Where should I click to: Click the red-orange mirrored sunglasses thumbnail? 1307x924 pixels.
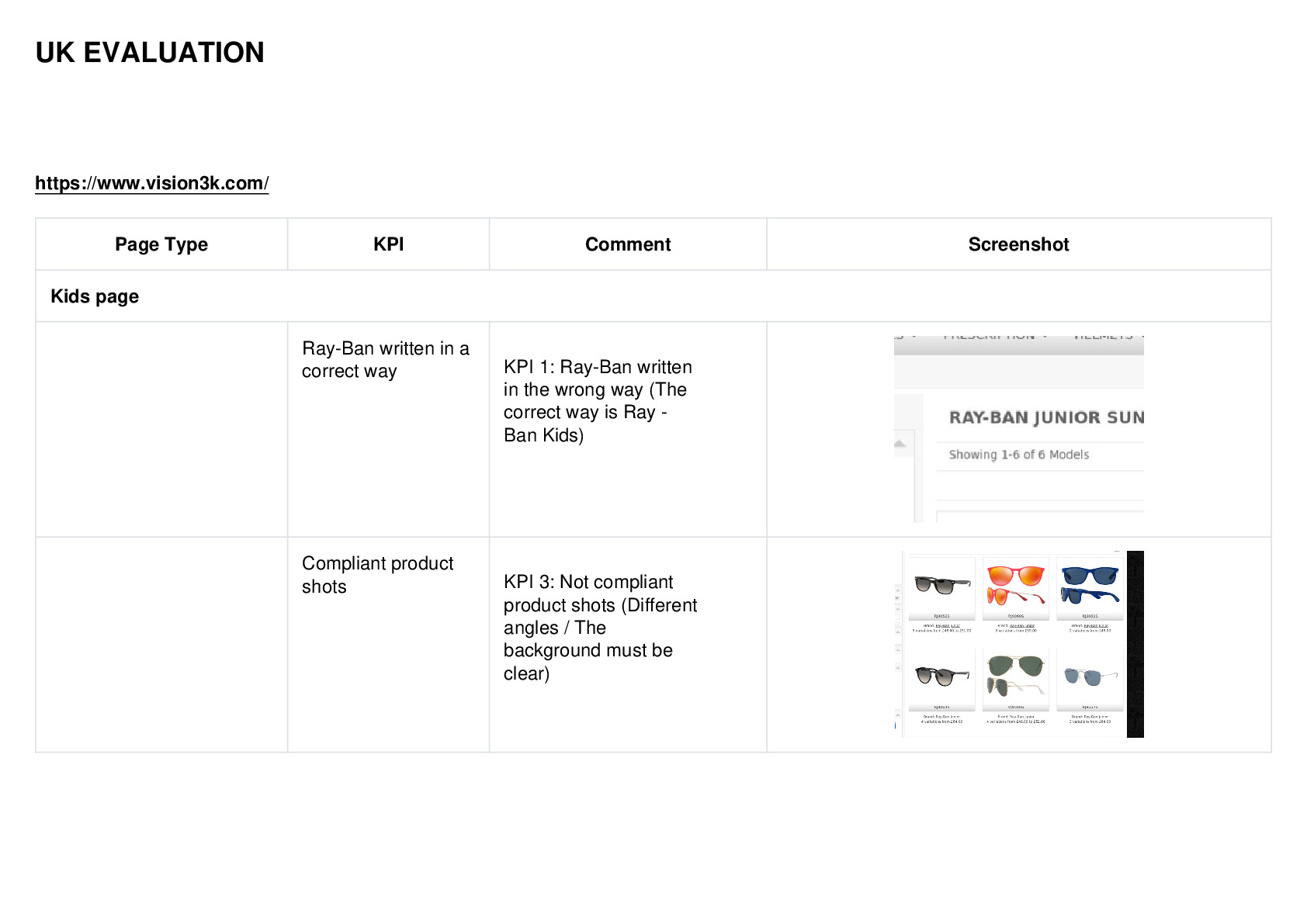tap(1015, 586)
